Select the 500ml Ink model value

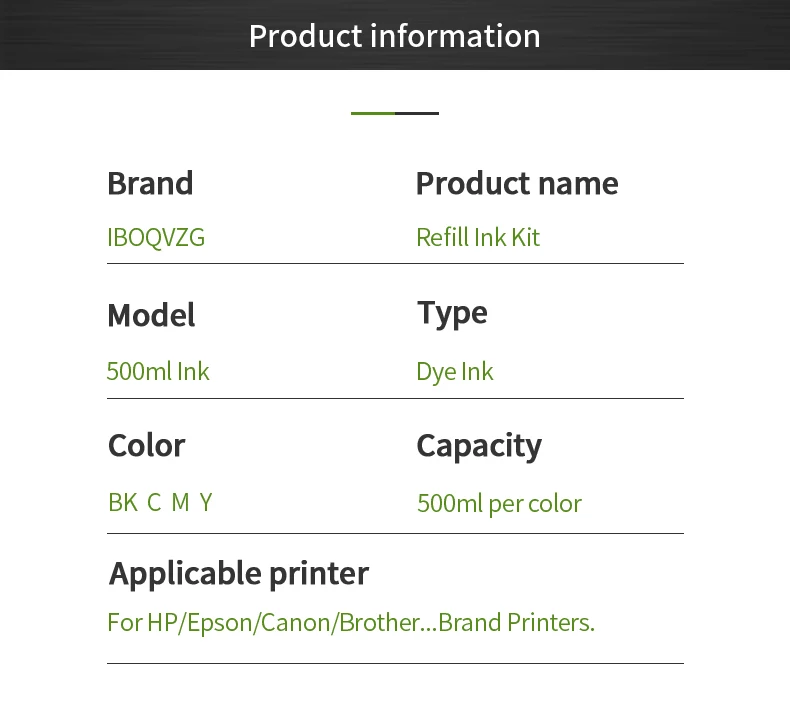158,372
